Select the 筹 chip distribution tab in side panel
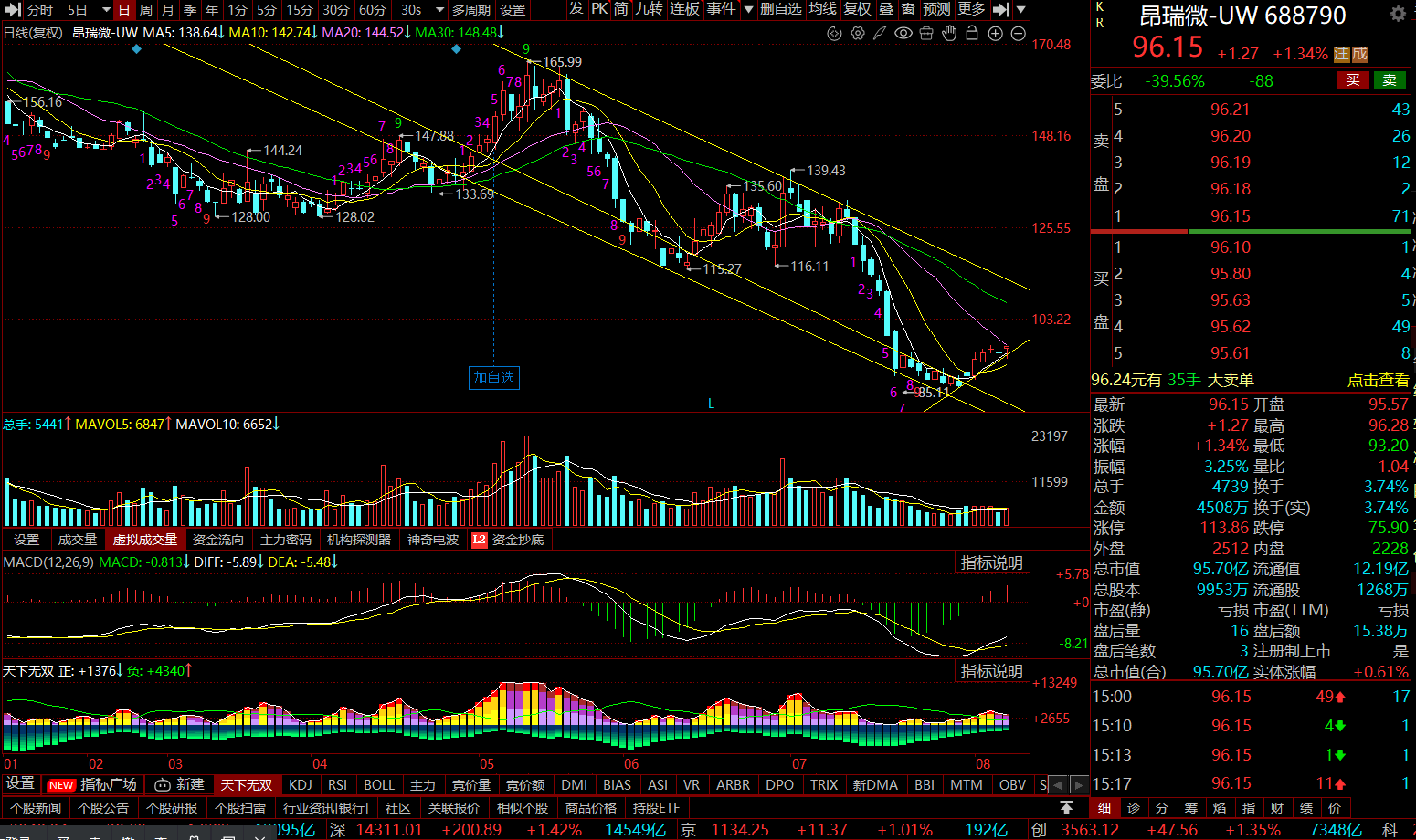Viewport: 1416px width, 840px height. point(1190,808)
